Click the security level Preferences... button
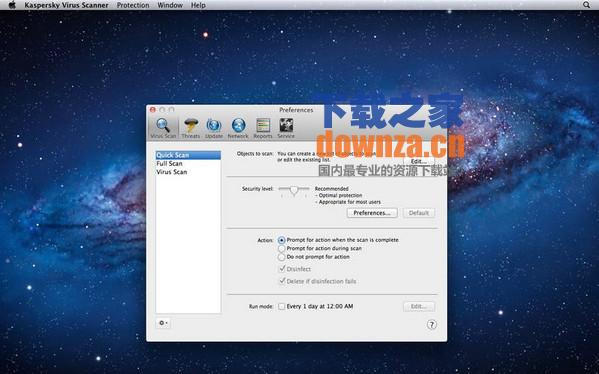The width and height of the screenshot is (599, 374). tap(372, 213)
